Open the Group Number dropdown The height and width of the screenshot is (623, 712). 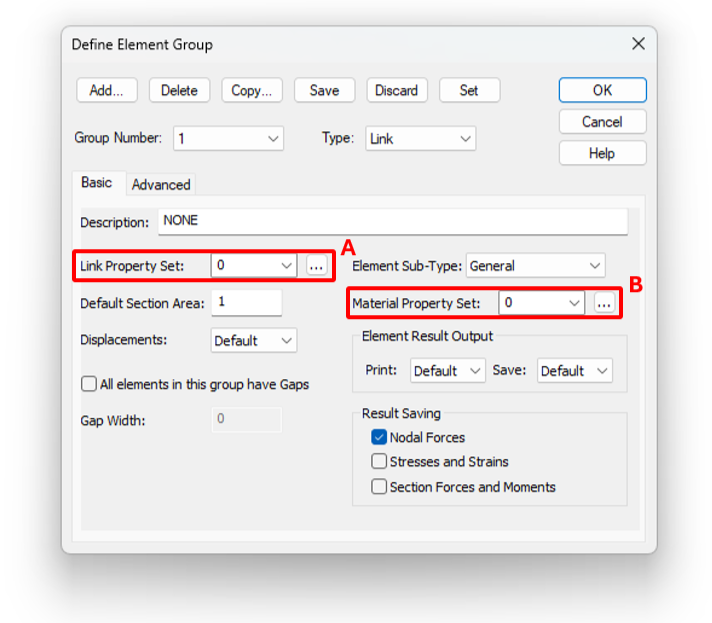tap(228, 138)
